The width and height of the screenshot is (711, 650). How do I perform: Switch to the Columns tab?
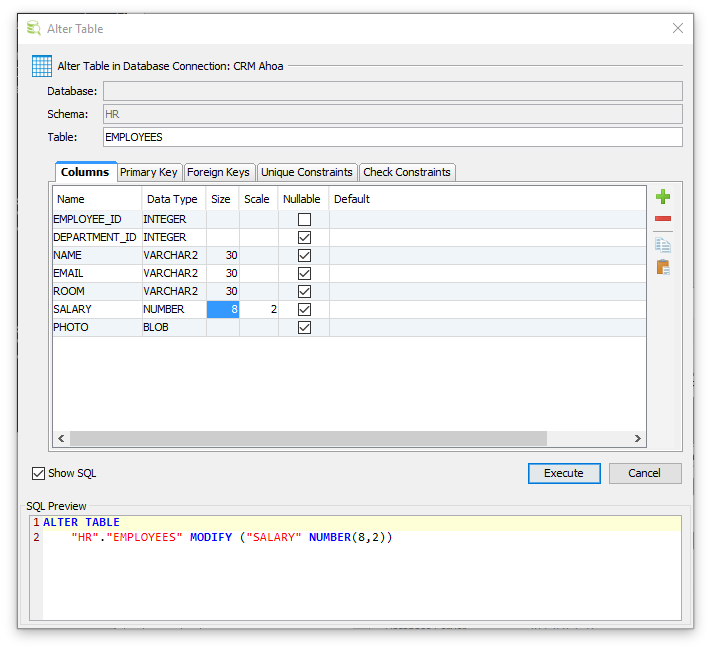pos(85,172)
